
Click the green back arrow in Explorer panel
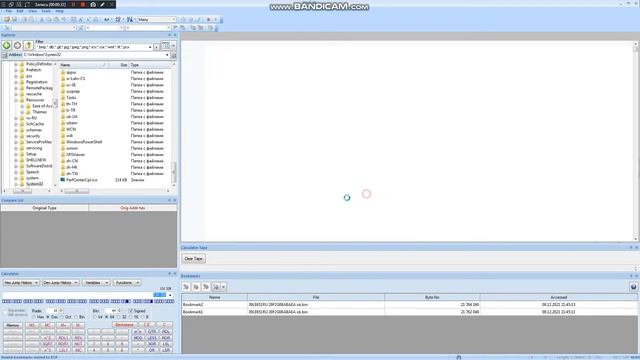tap(7, 46)
